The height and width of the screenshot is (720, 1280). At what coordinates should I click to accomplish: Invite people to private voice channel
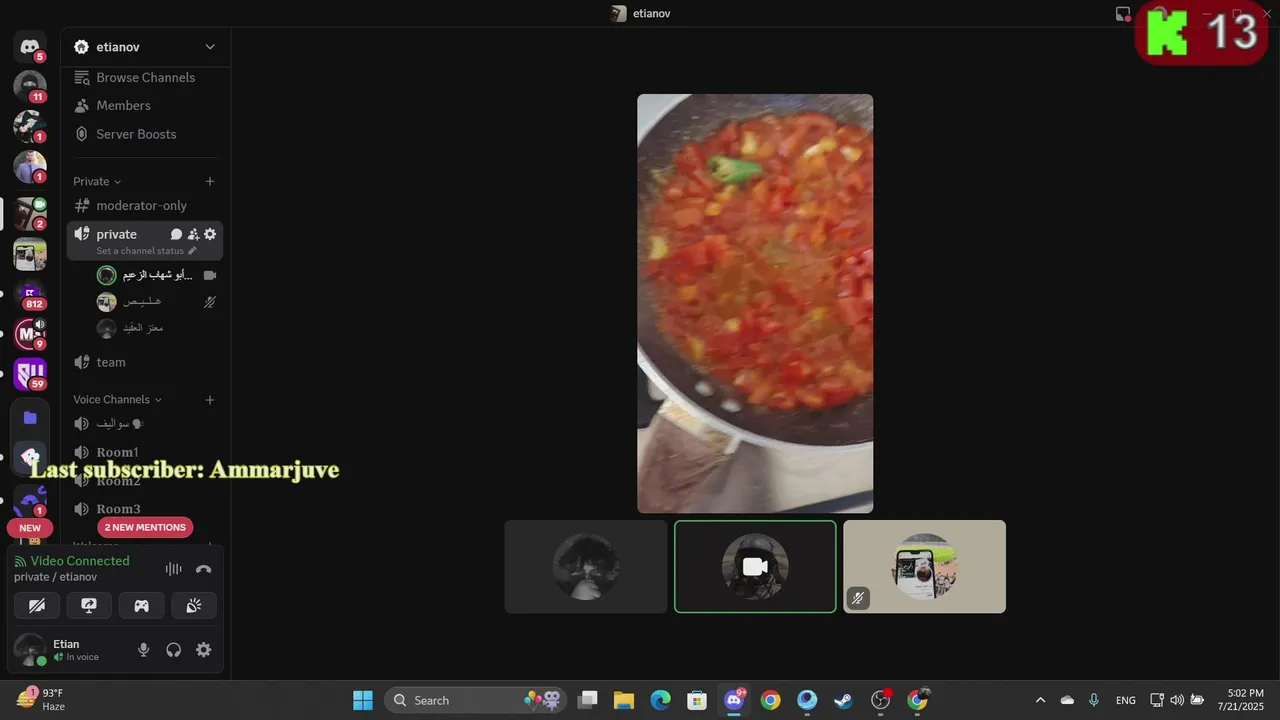point(193,234)
